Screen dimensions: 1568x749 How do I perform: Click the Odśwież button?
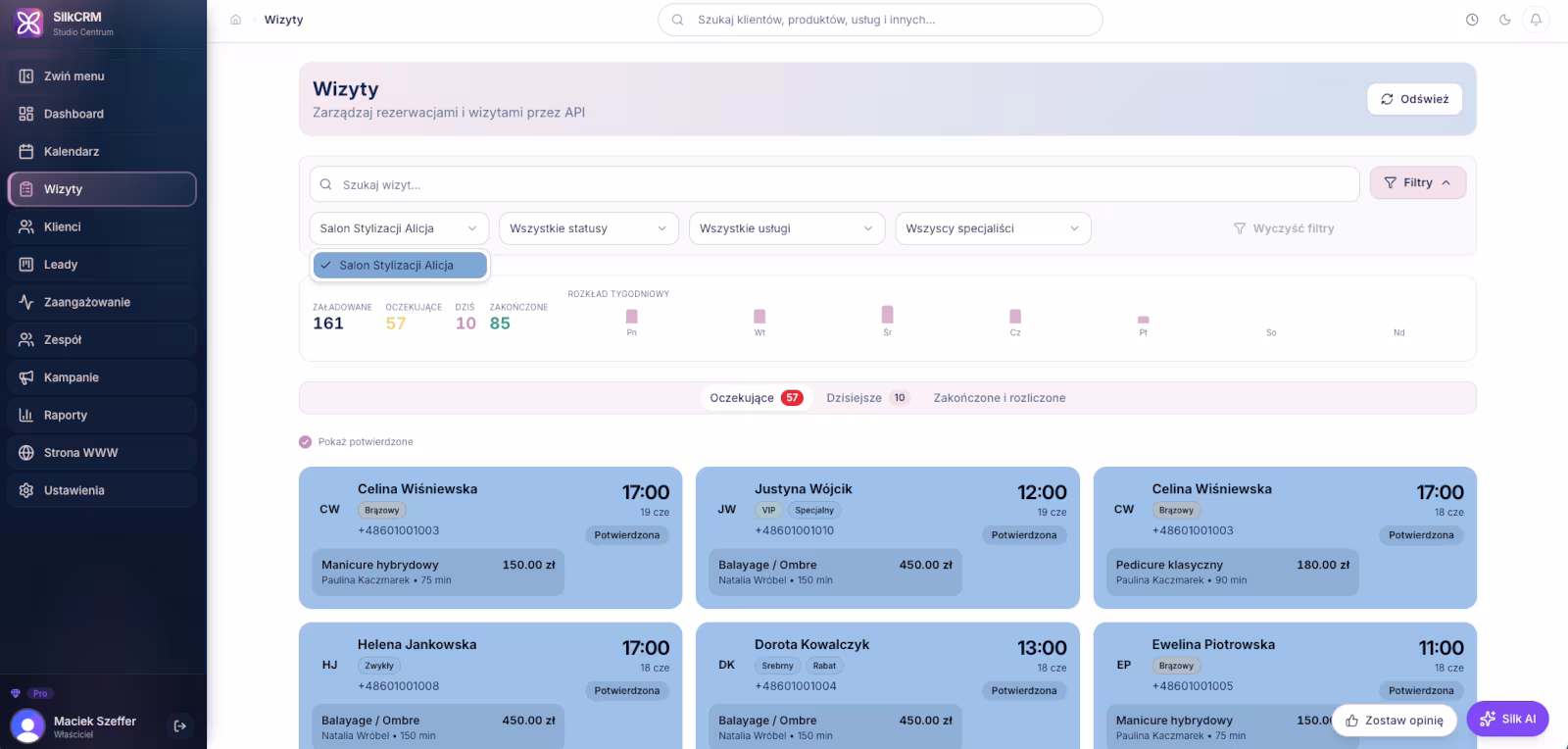1414,99
